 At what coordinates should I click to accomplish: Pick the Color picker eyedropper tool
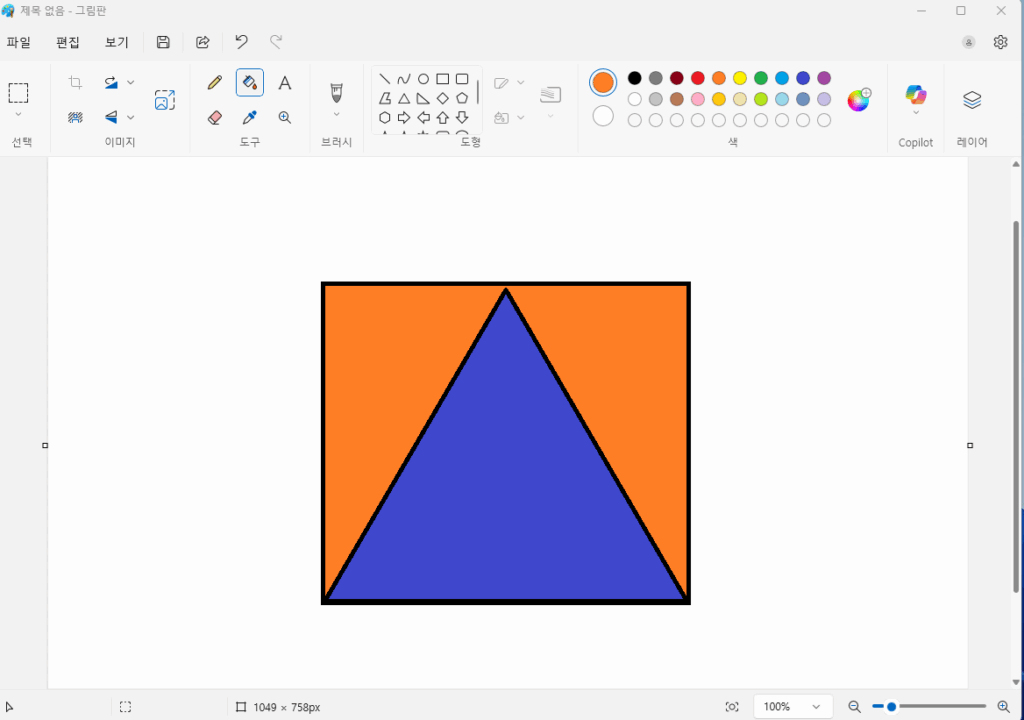pos(250,117)
